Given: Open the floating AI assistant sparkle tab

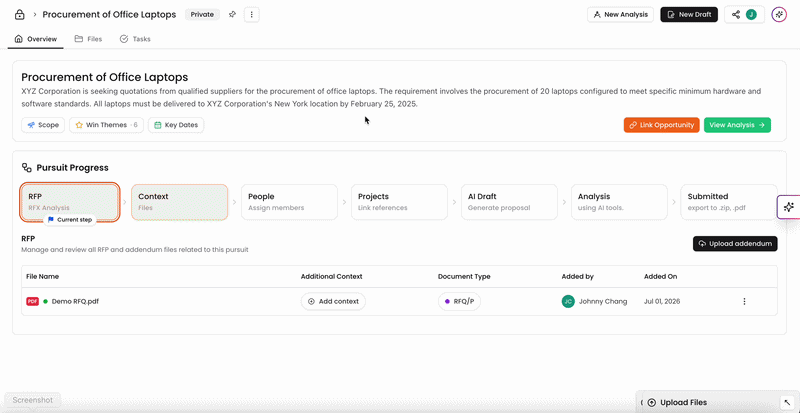Looking at the screenshot, I should click(788, 207).
